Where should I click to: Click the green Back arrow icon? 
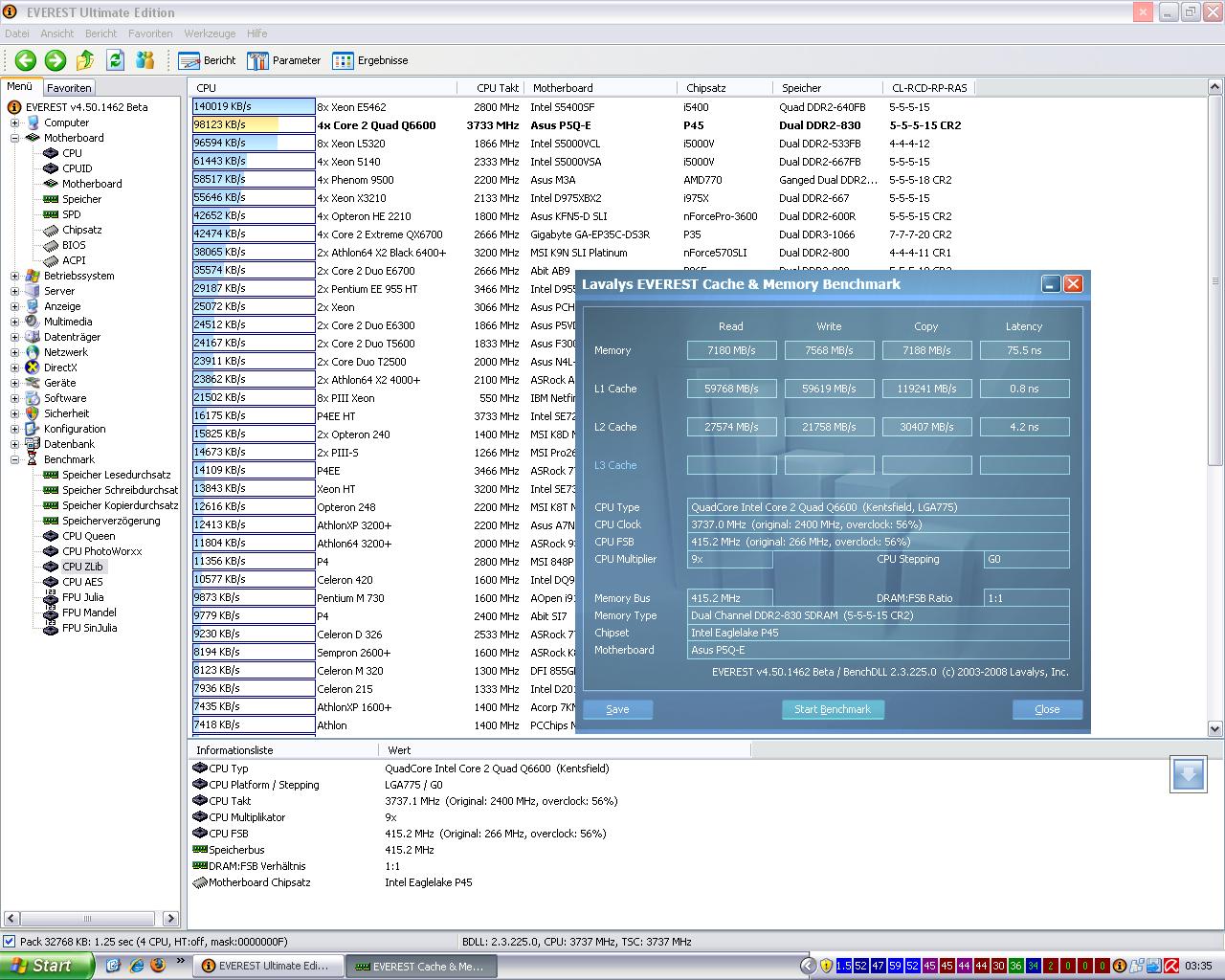(x=26, y=60)
